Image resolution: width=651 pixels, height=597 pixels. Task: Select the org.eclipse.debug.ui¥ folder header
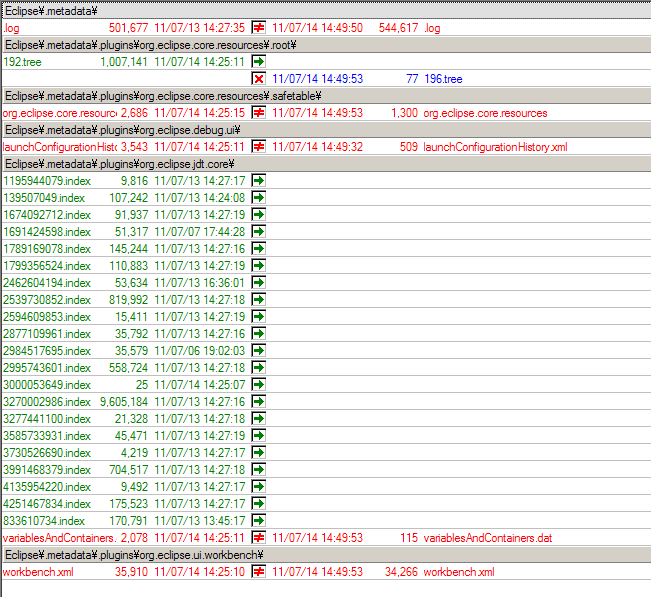tap(326, 130)
